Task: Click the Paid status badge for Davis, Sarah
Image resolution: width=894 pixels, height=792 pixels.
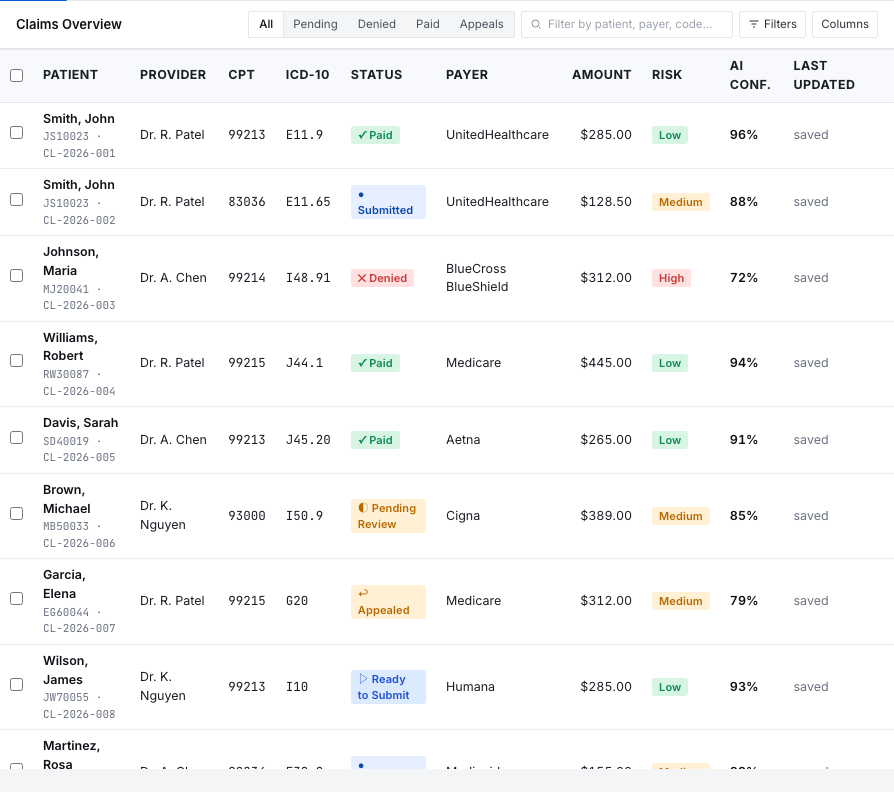Action: pyautogui.click(x=375, y=440)
